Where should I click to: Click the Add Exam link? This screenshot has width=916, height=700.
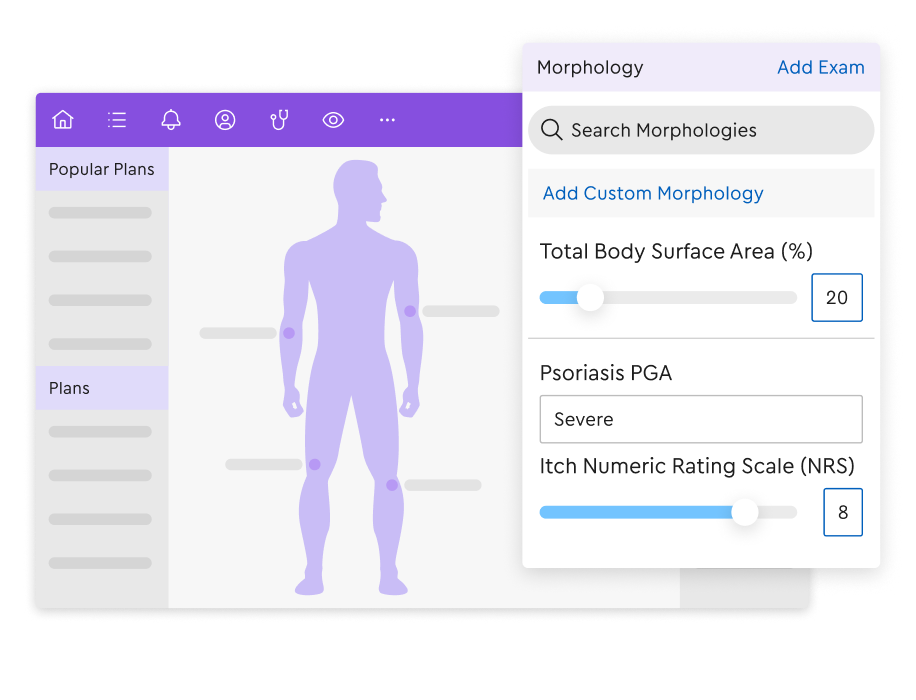tap(821, 67)
